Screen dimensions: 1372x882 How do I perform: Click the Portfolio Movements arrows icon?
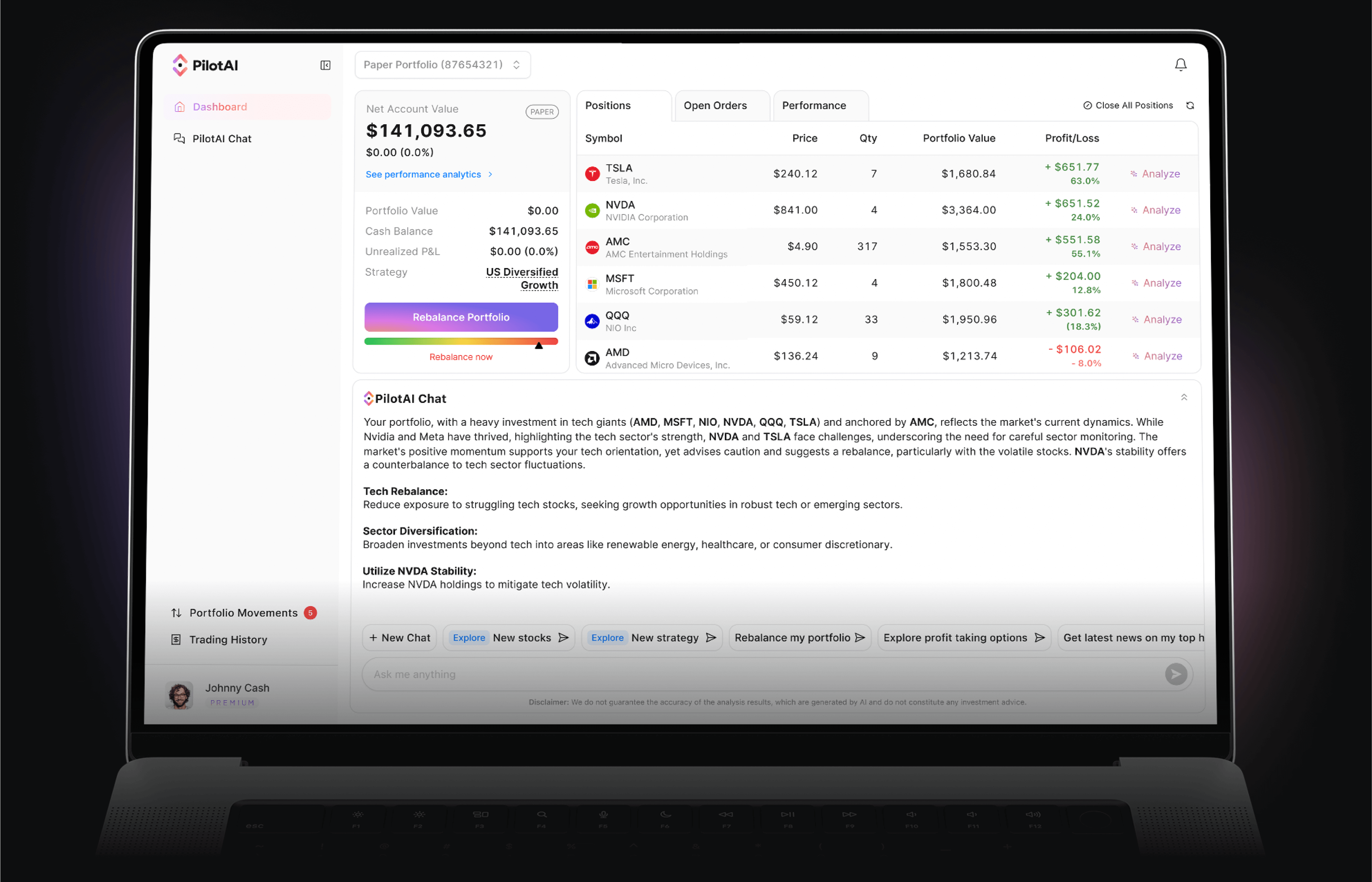point(177,613)
